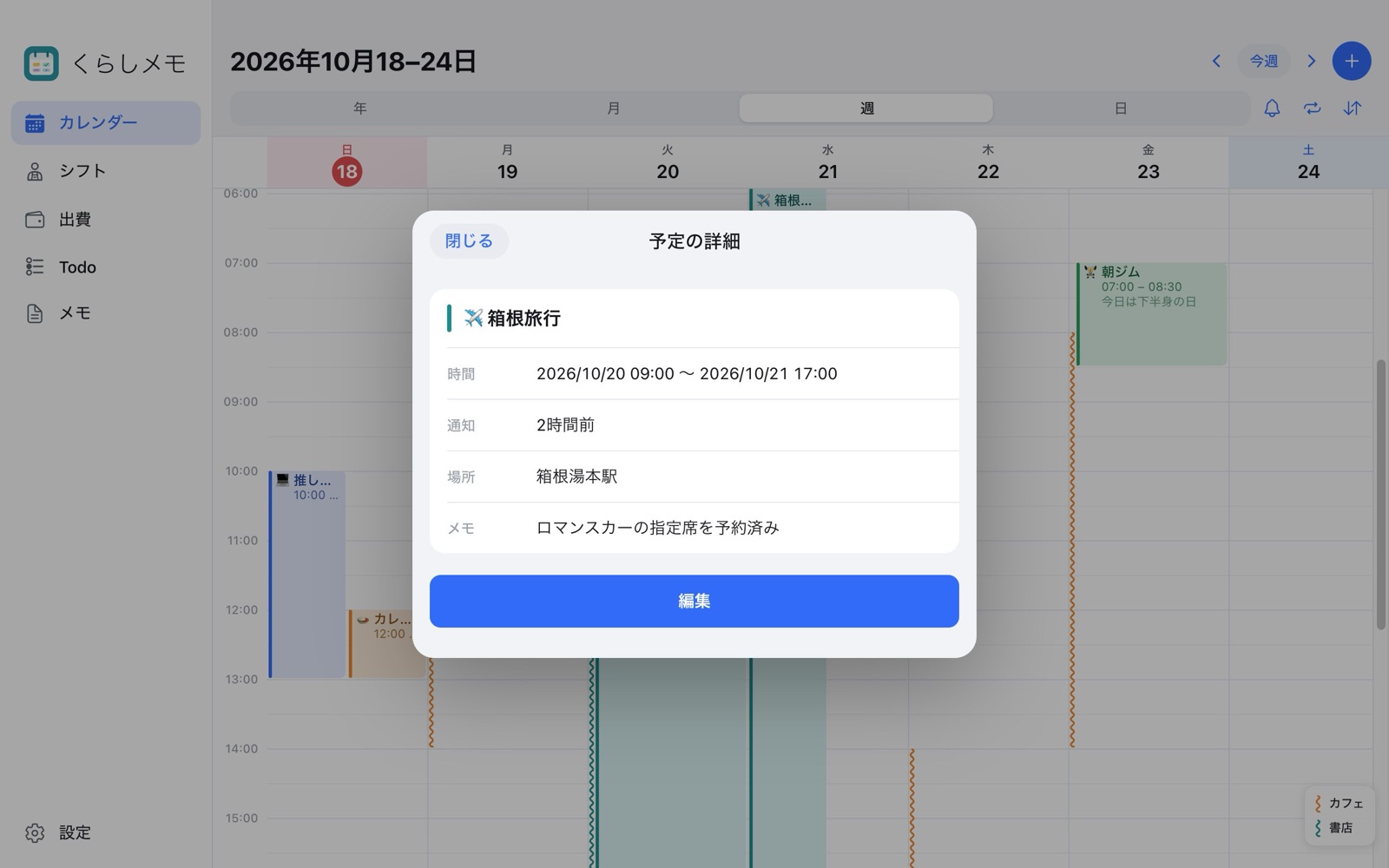This screenshot has height=868, width=1389.
Task: Go to next week chevron
Action: coord(1312,62)
